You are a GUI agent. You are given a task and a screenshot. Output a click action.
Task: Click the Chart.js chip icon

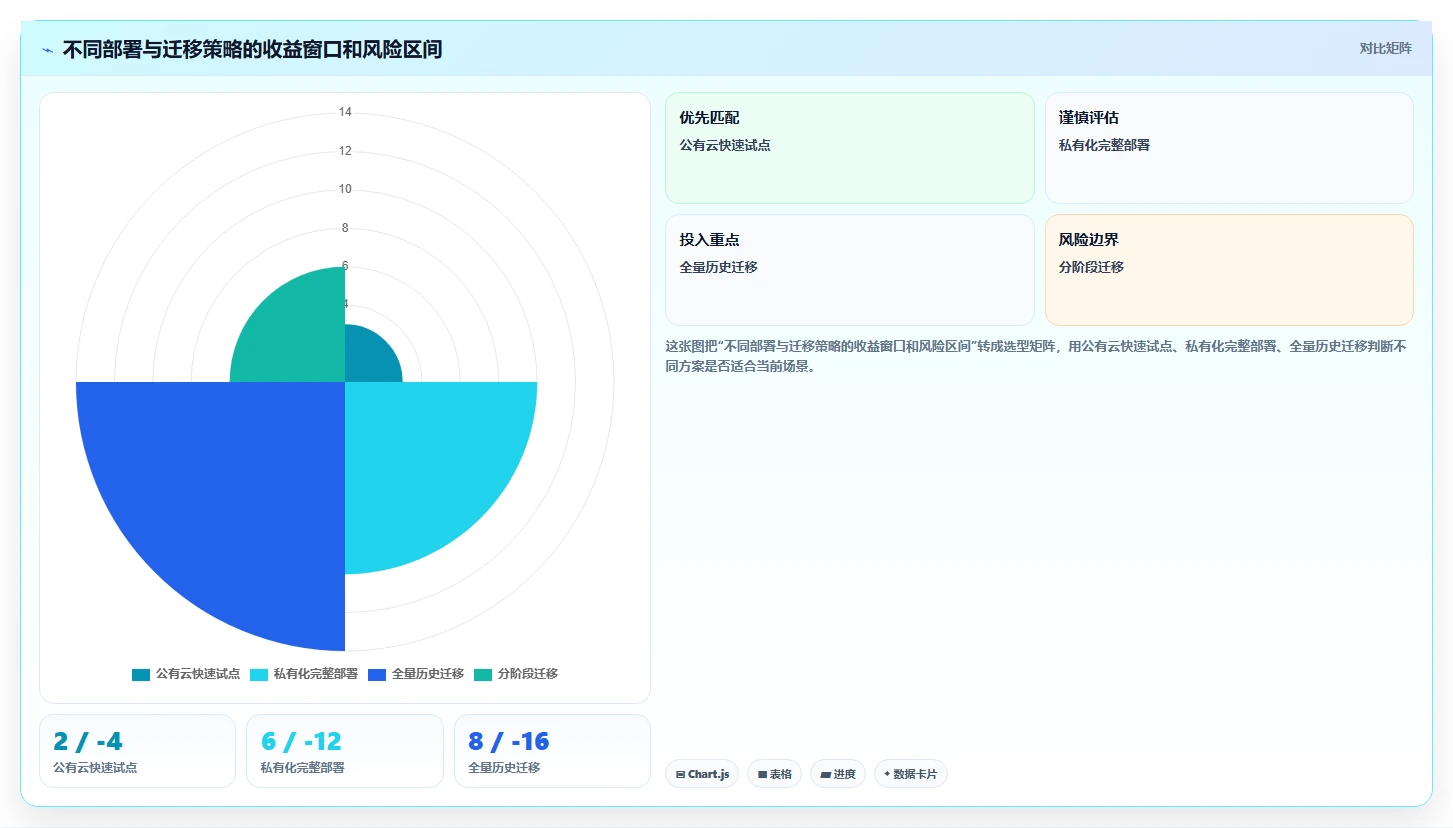point(681,774)
